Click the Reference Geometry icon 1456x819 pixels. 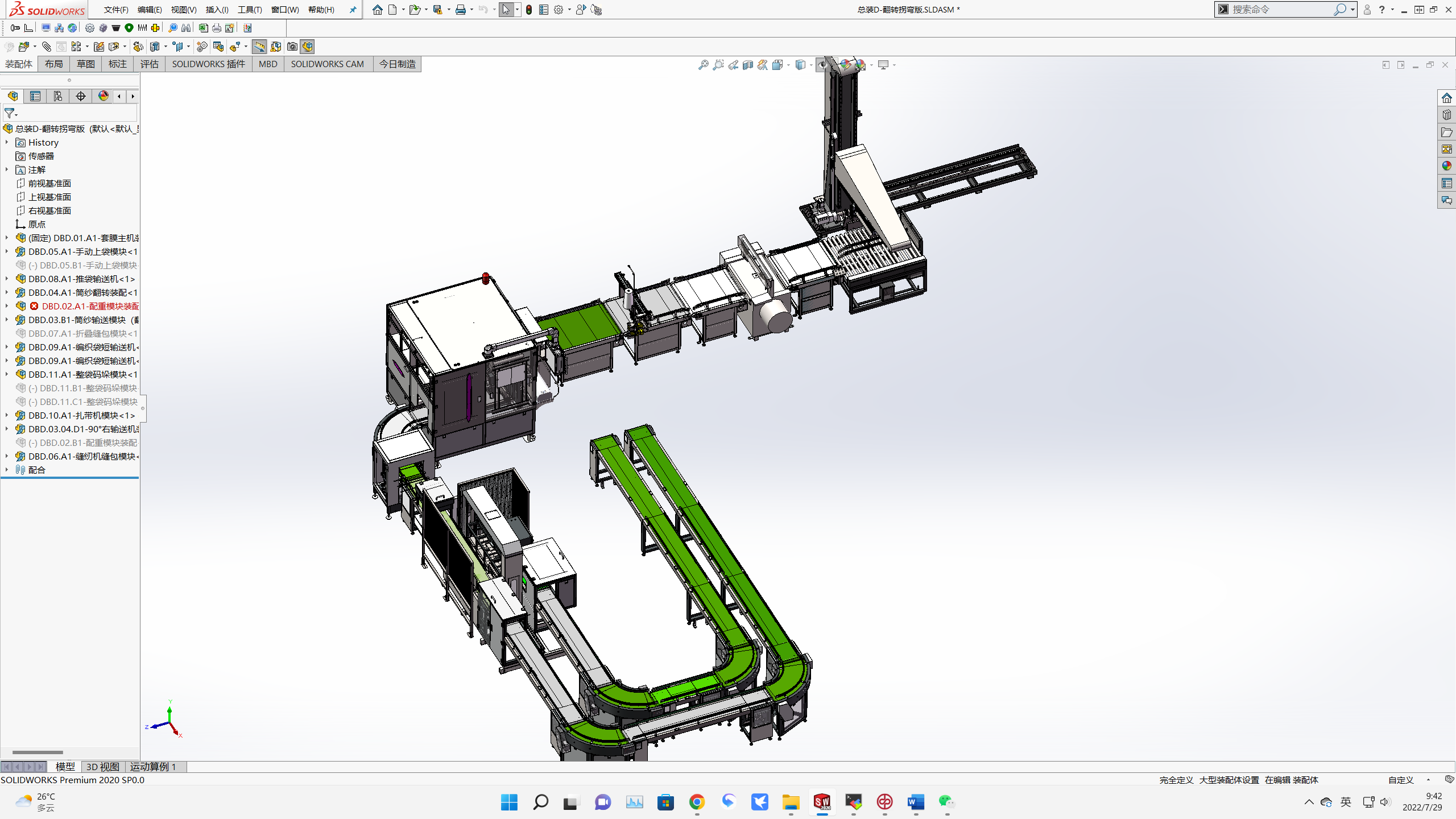[x=178, y=47]
